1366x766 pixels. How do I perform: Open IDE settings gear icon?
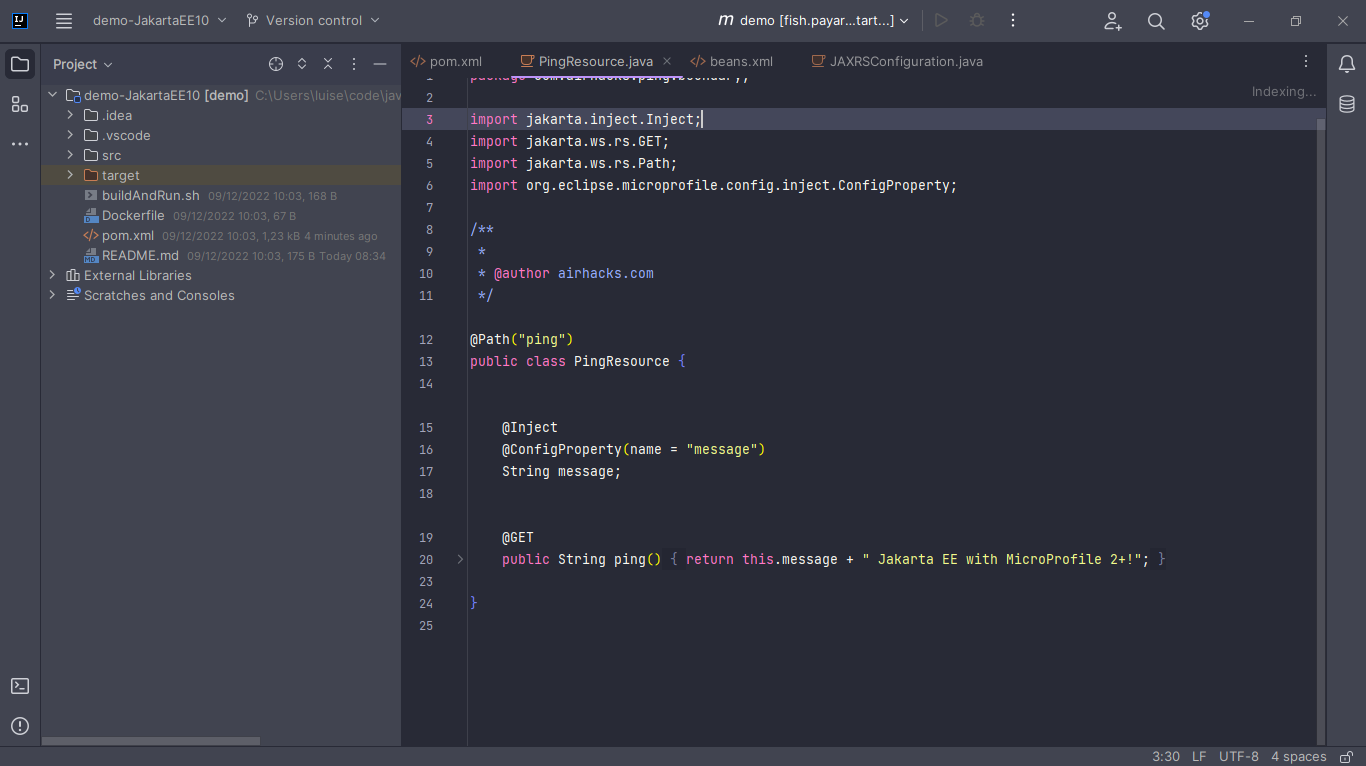point(1200,21)
